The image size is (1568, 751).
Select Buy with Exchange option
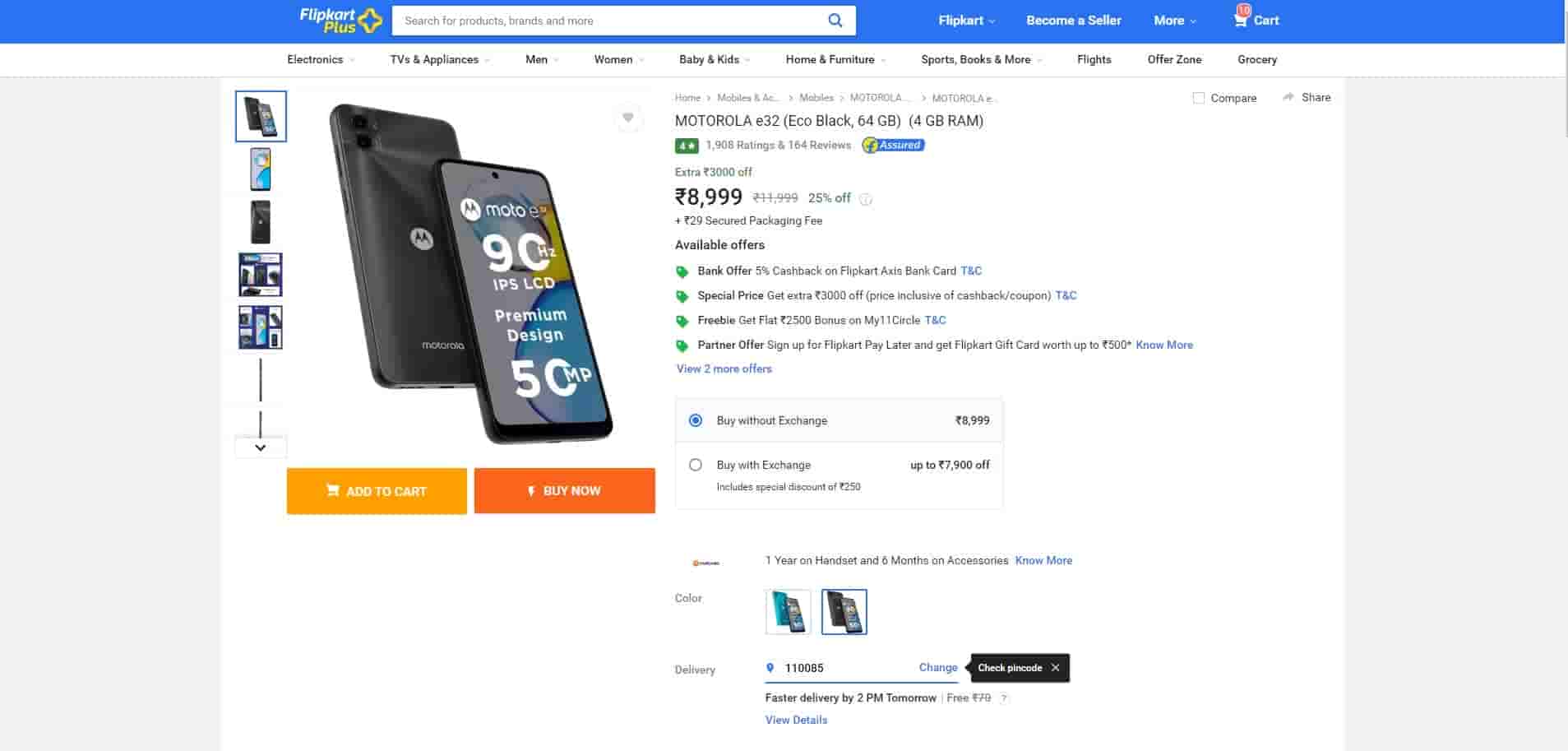[x=696, y=465]
